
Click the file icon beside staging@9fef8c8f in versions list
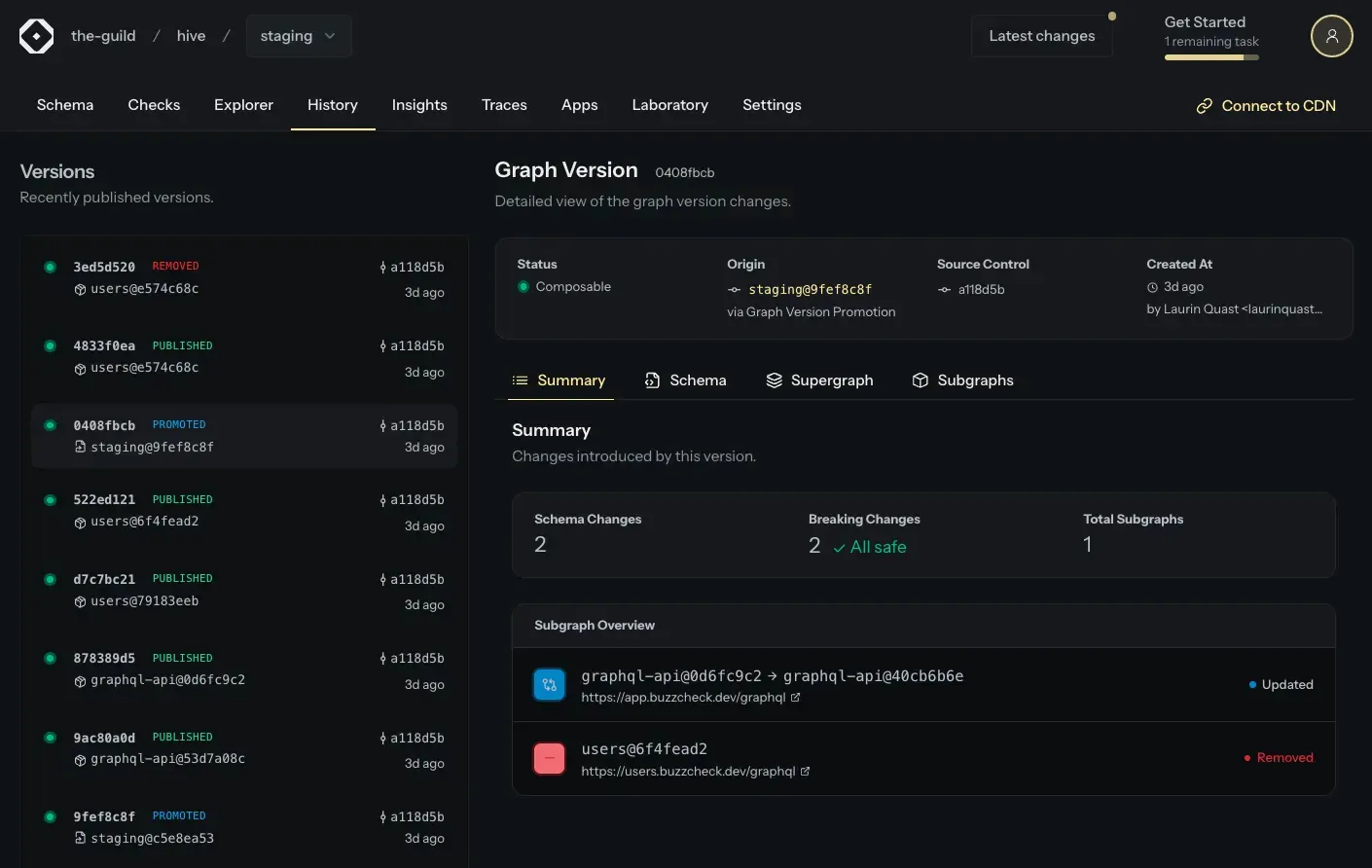click(80, 448)
